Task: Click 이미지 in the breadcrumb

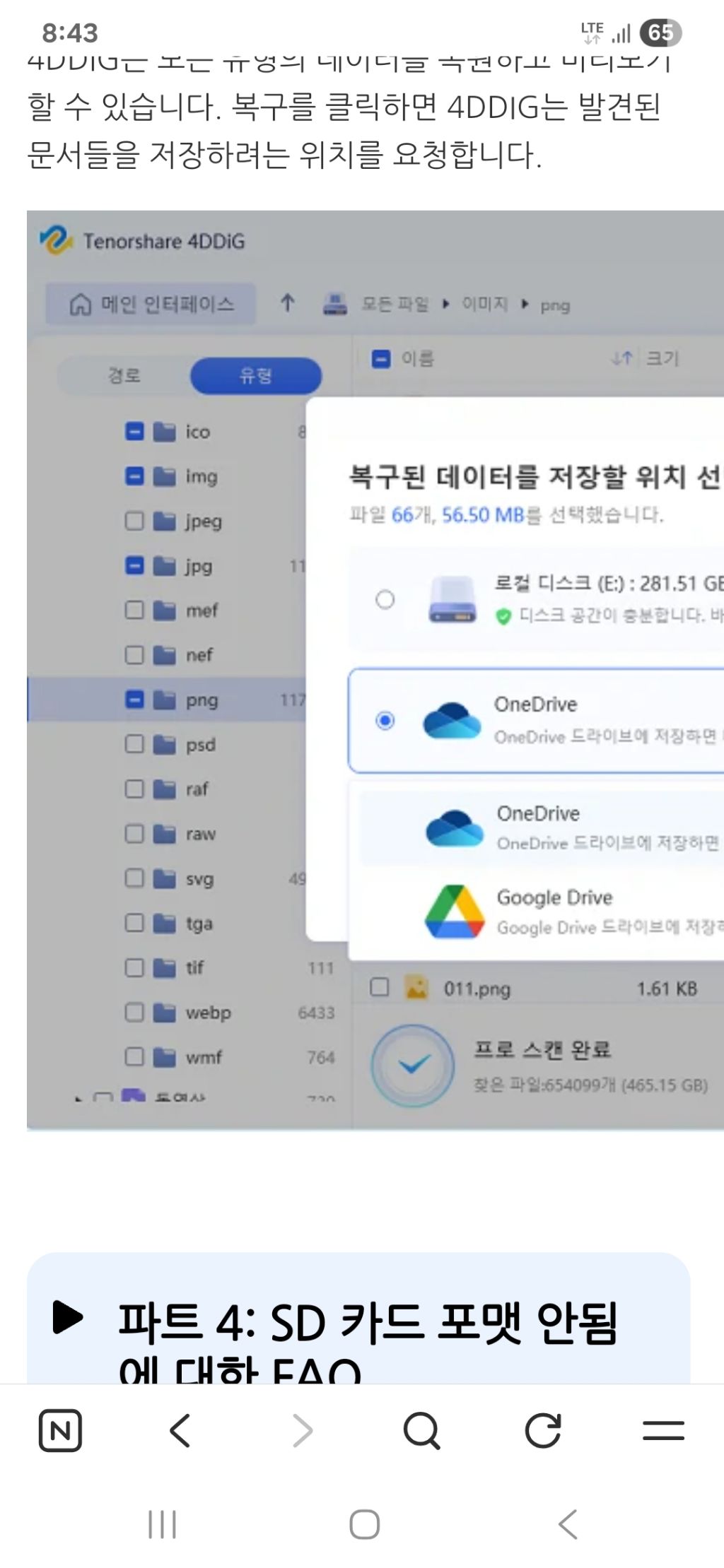Action: coord(485,305)
